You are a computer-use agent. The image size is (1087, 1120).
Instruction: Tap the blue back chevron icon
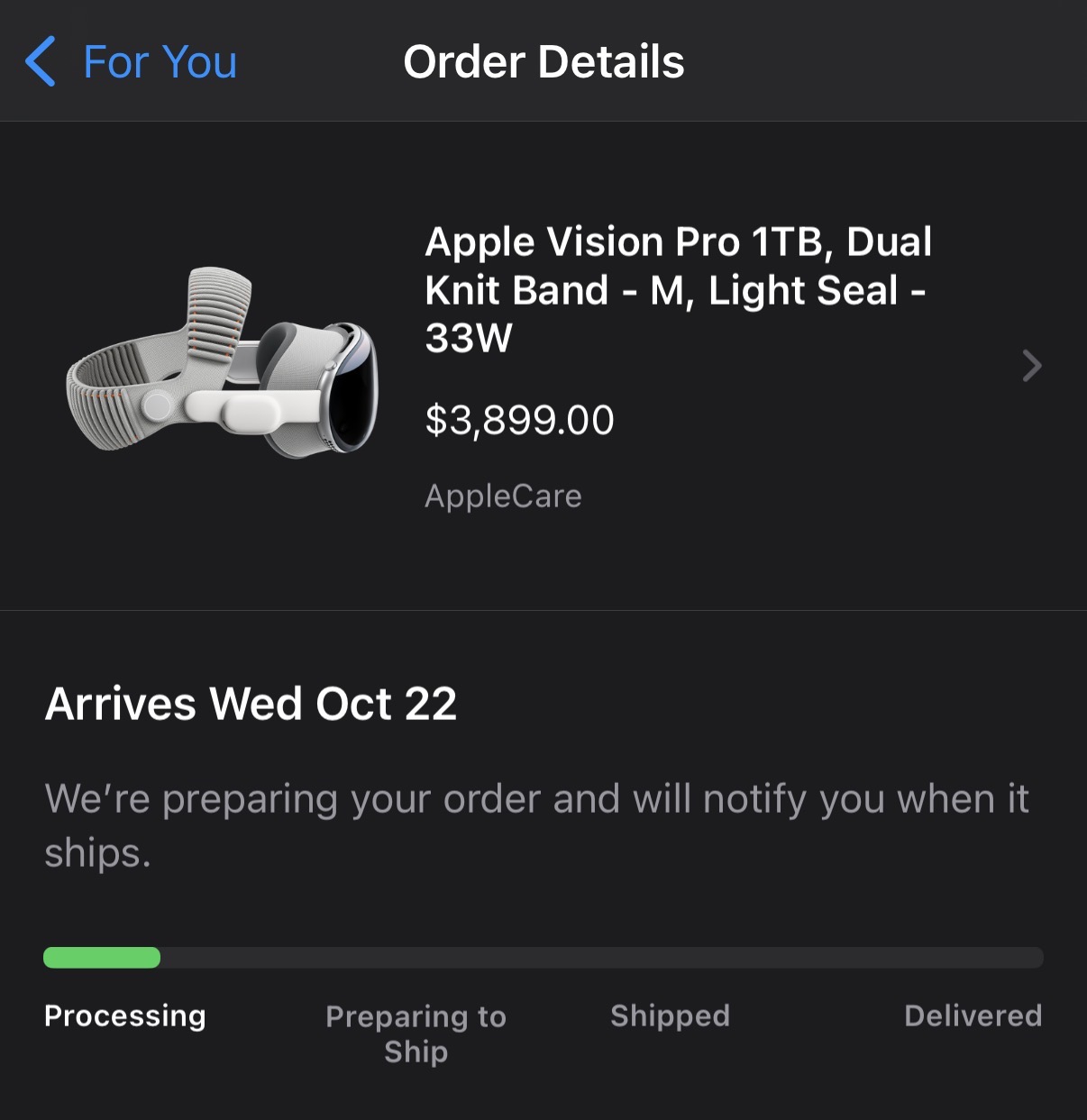(x=41, y=61)
